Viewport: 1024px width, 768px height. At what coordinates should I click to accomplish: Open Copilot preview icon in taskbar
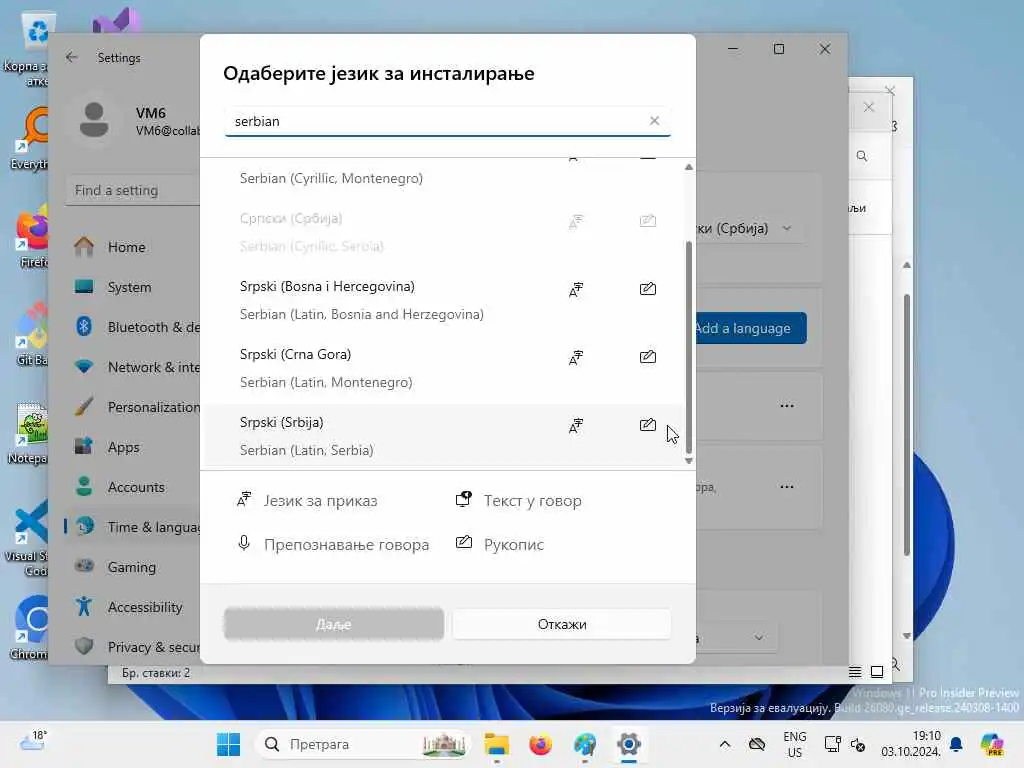(992, 744)
